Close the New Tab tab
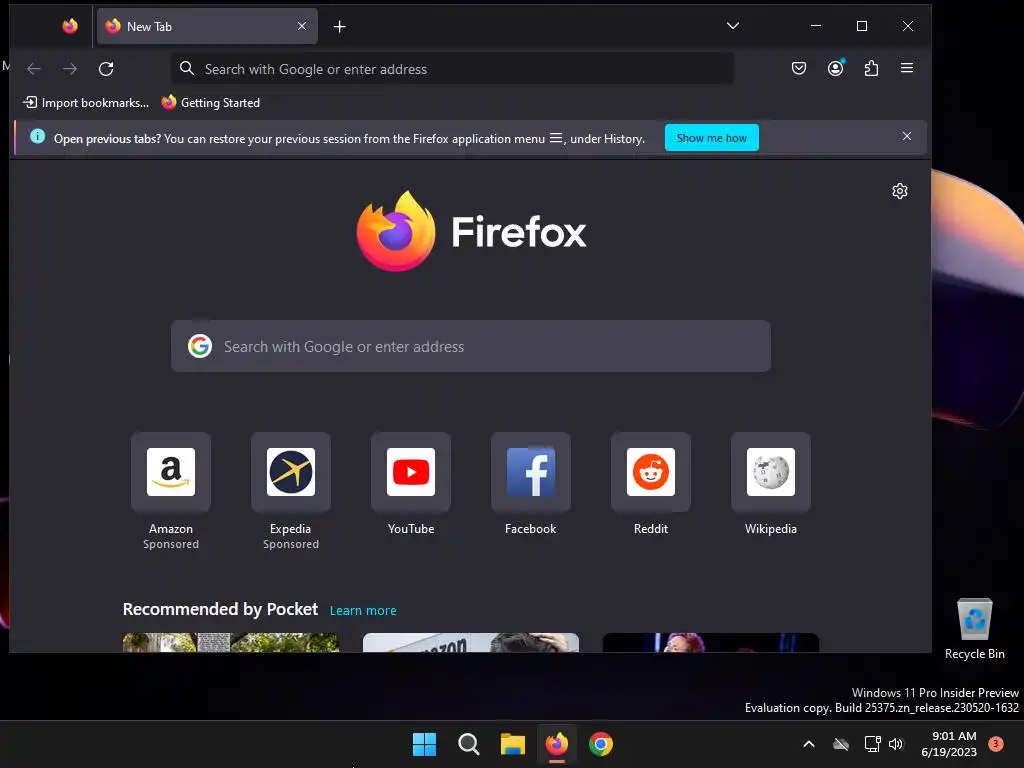The width and height of the screenshot is (1024, 768). point(302,26)
